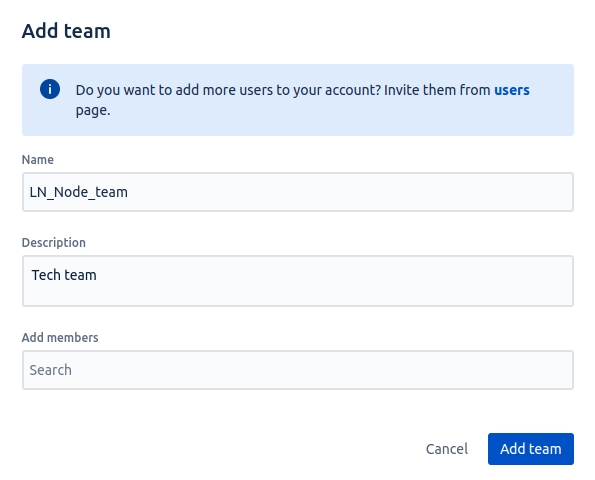
Task: Click the Tech team text in Description
Action: point(64,275)
